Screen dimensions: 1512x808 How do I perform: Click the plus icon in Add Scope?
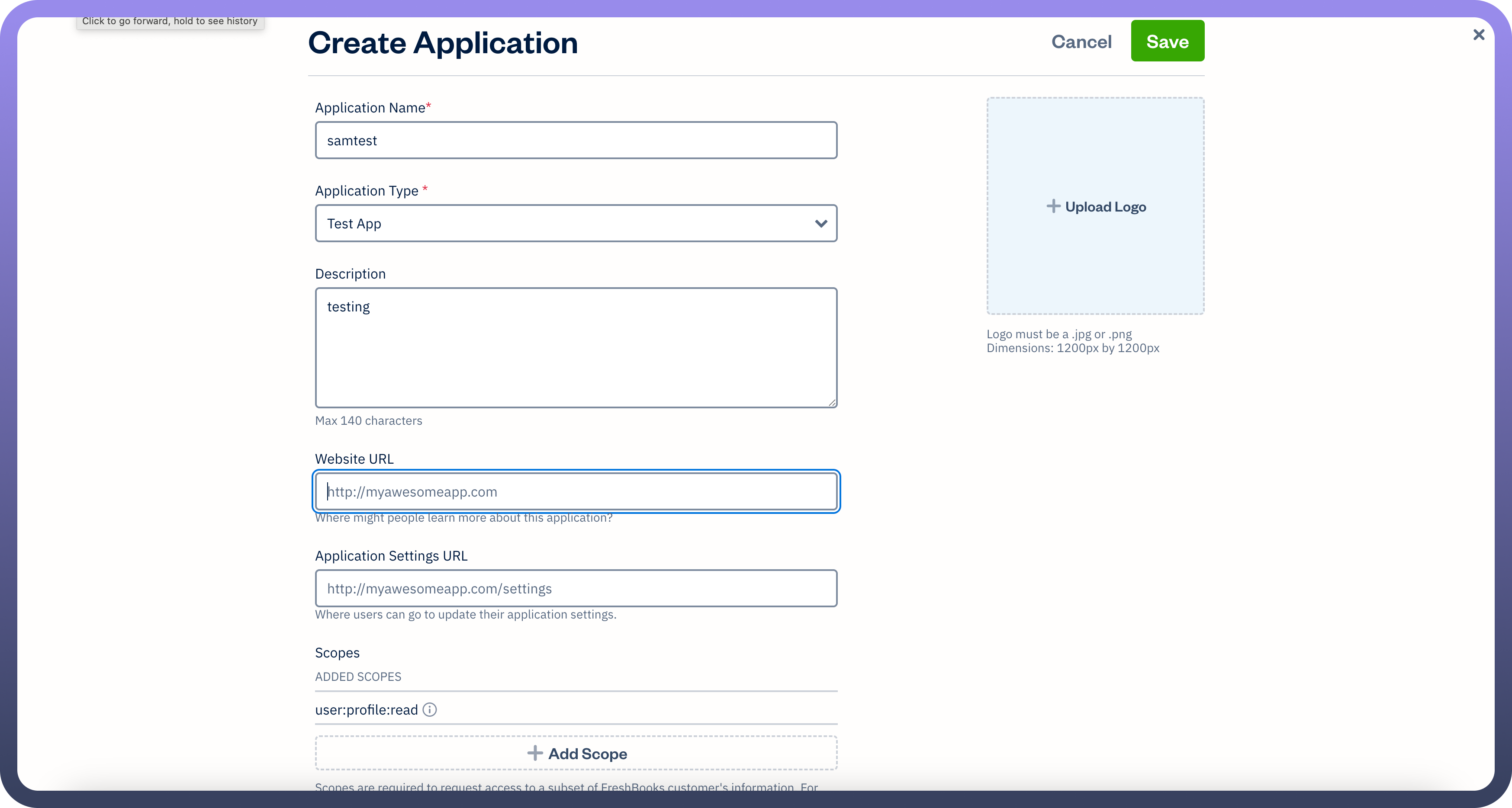(535, 753)
